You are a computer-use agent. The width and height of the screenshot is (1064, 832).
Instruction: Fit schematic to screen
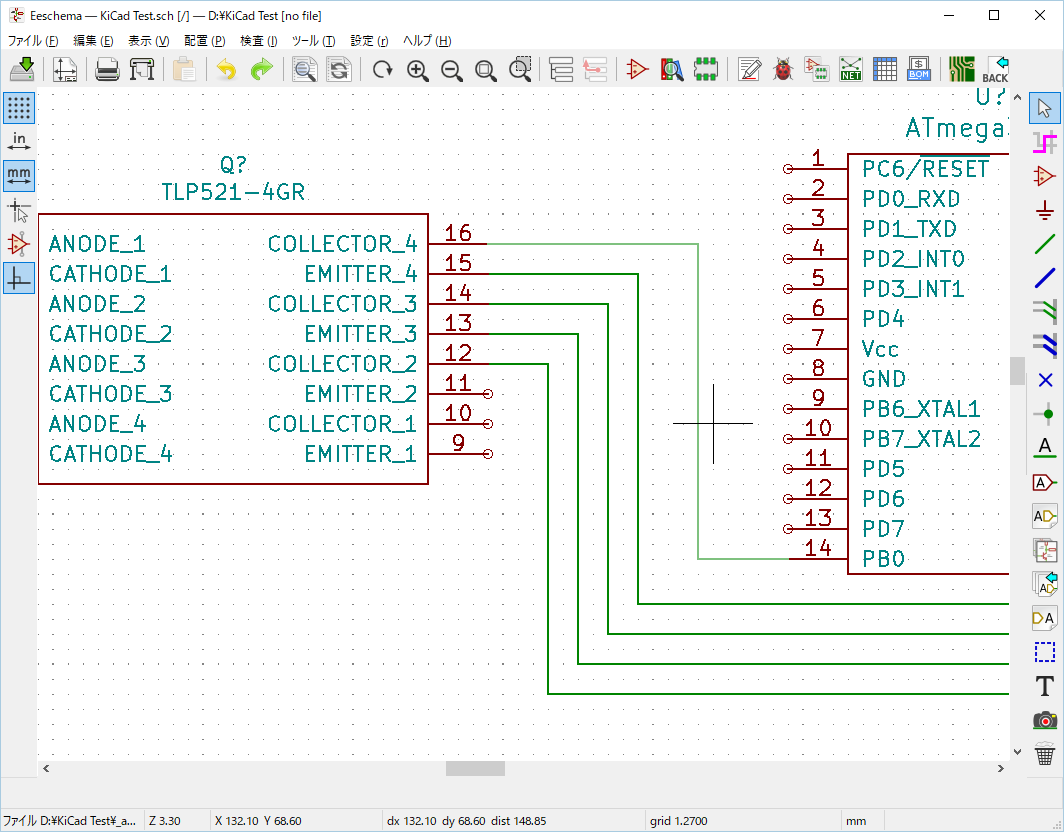486,69
